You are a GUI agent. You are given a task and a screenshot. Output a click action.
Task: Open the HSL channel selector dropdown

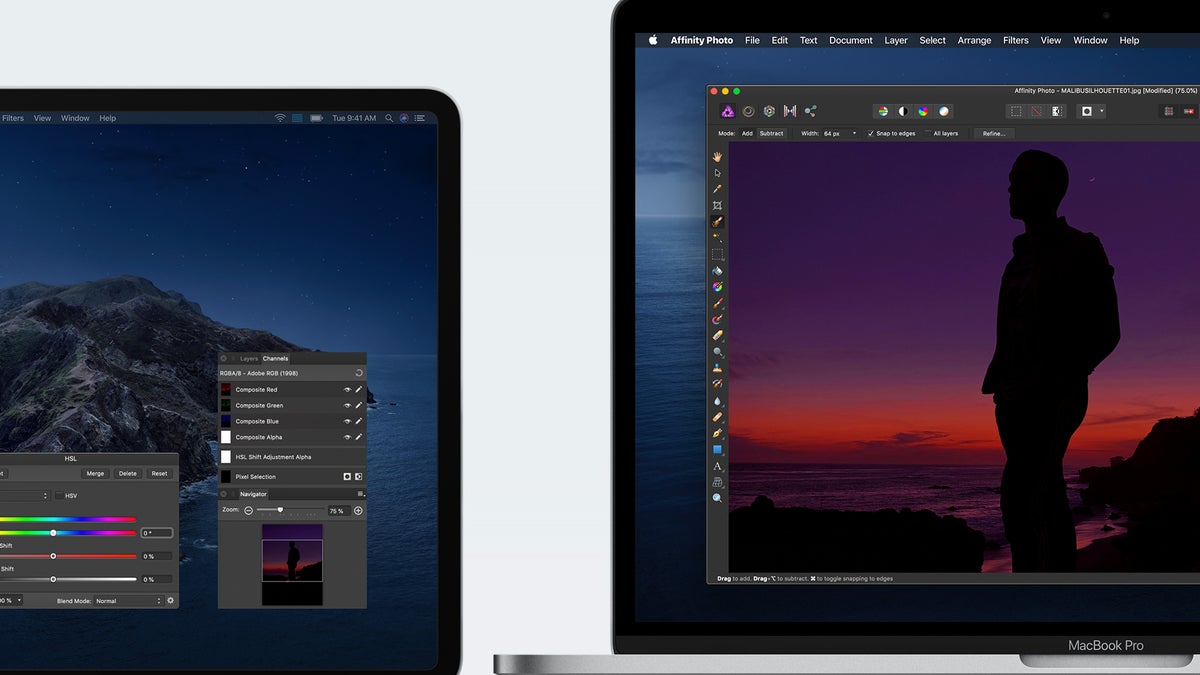click(24, 496)
